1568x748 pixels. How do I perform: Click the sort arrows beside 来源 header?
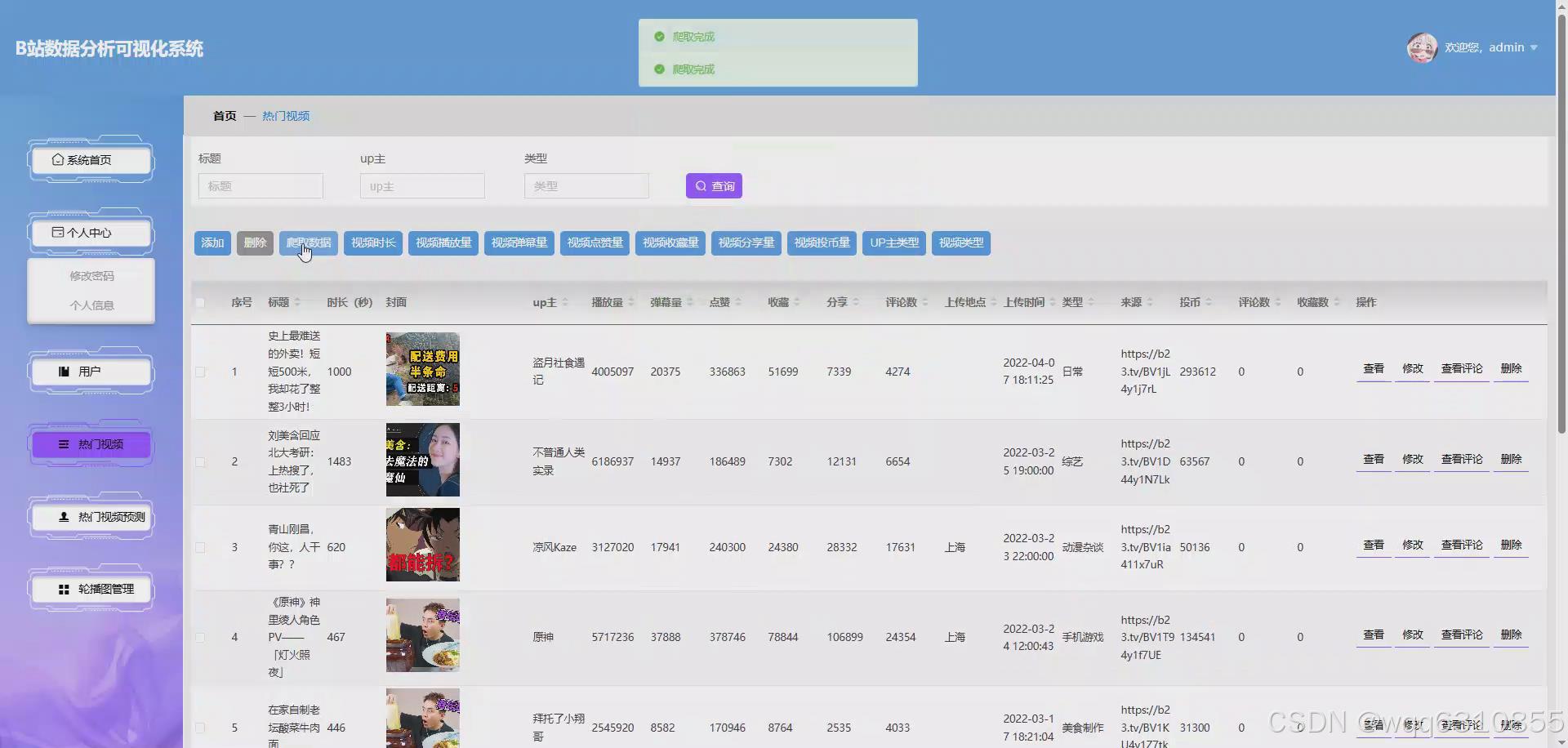tap(1150, 303)
